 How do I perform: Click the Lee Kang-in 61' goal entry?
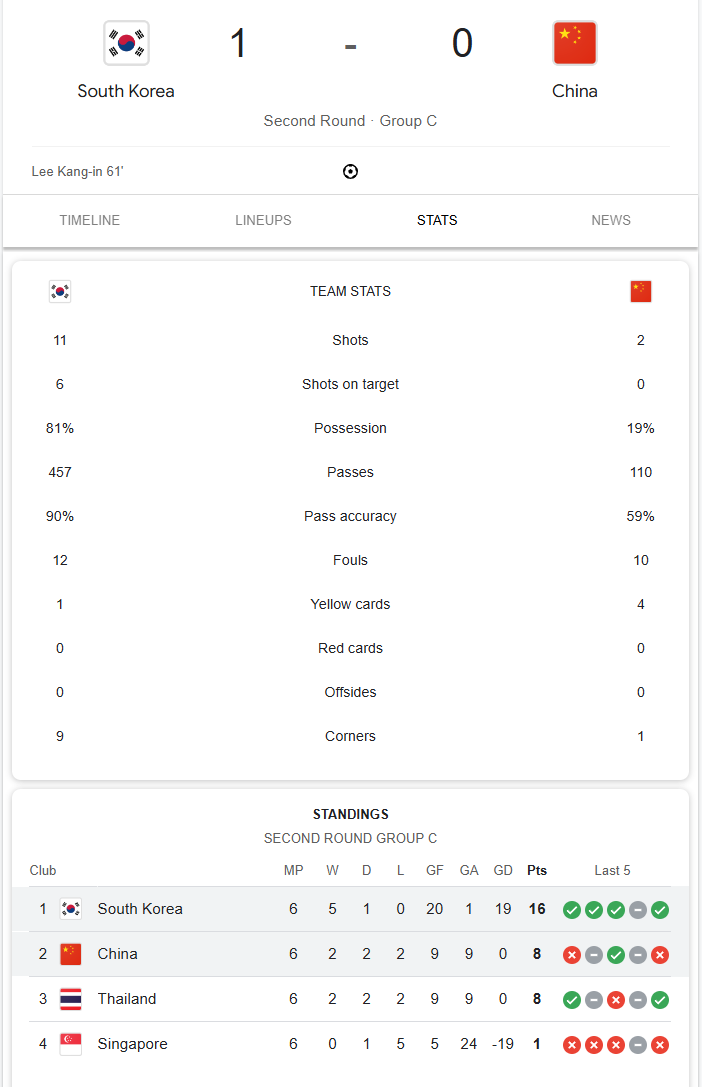pyautogui.click(x=78, y=172)
